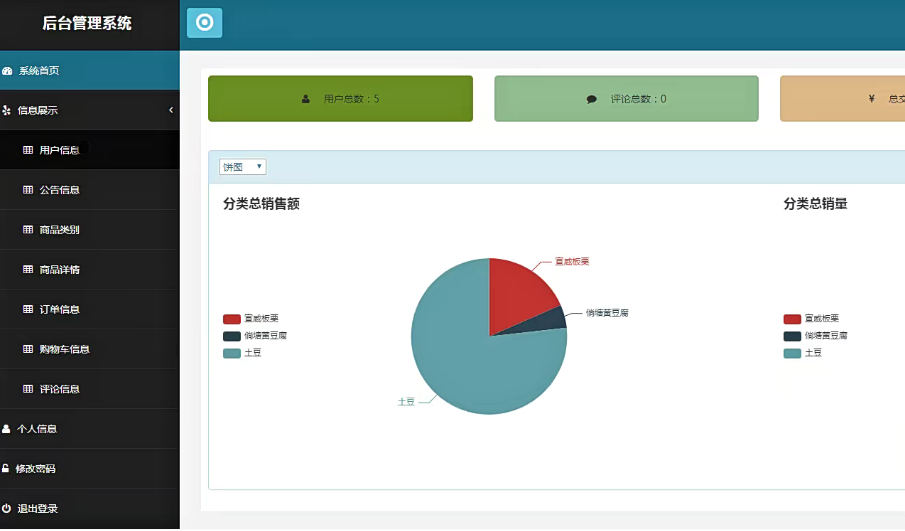Toggle red 宣威板栗 legend swatch in sales amount chart

pos(231,319)
